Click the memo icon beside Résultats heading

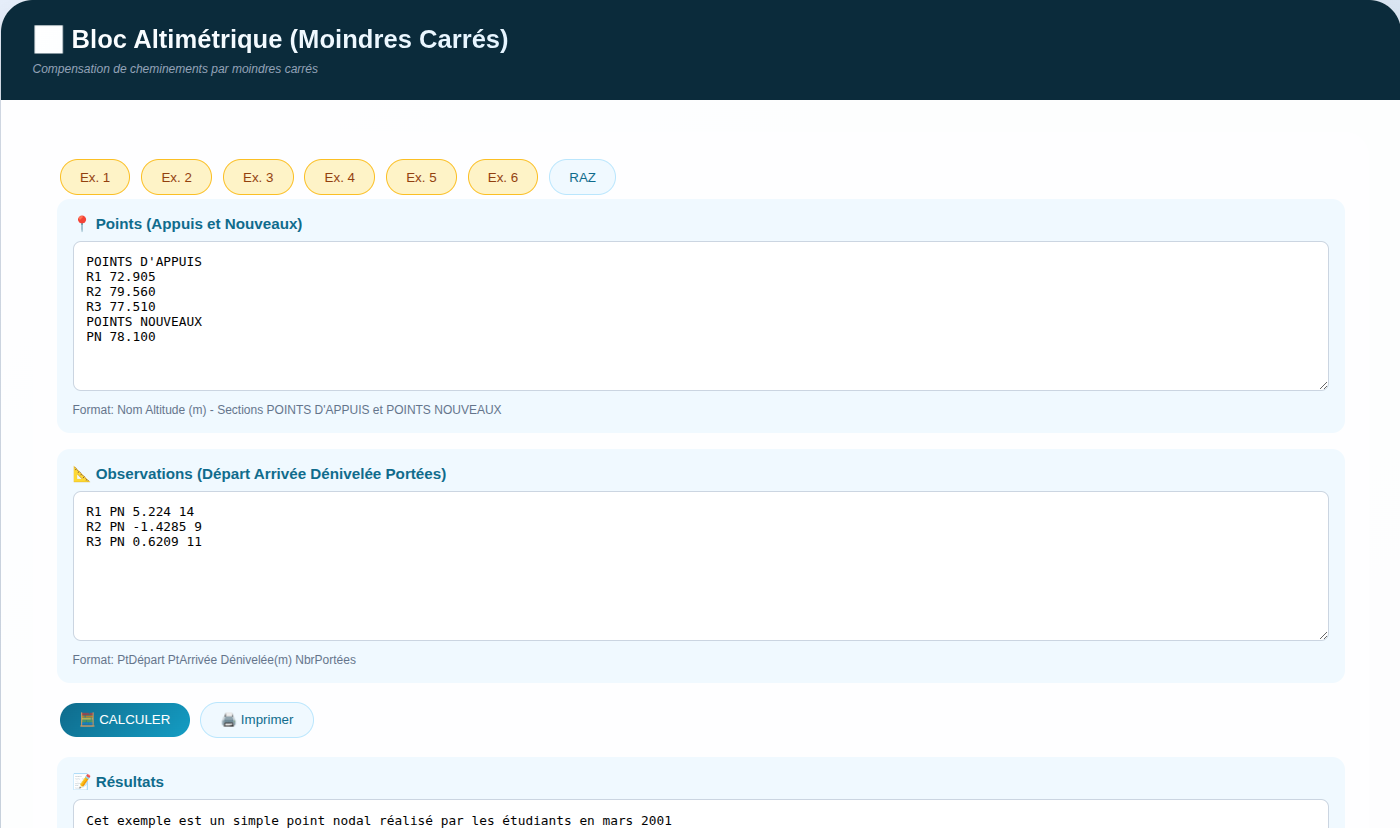(82, 782)
